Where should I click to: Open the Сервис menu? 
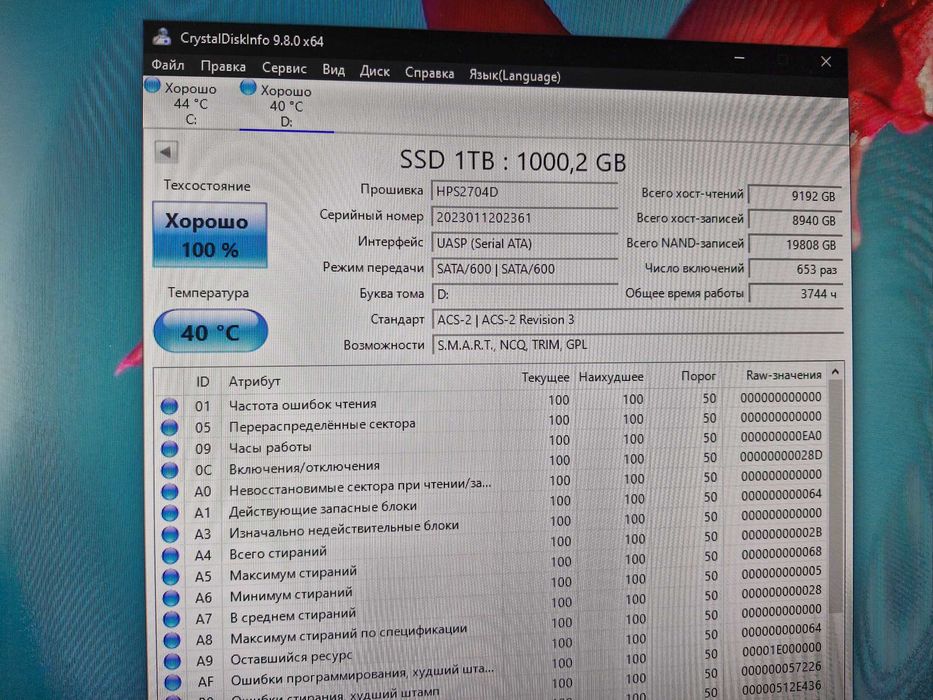(284, 68)
